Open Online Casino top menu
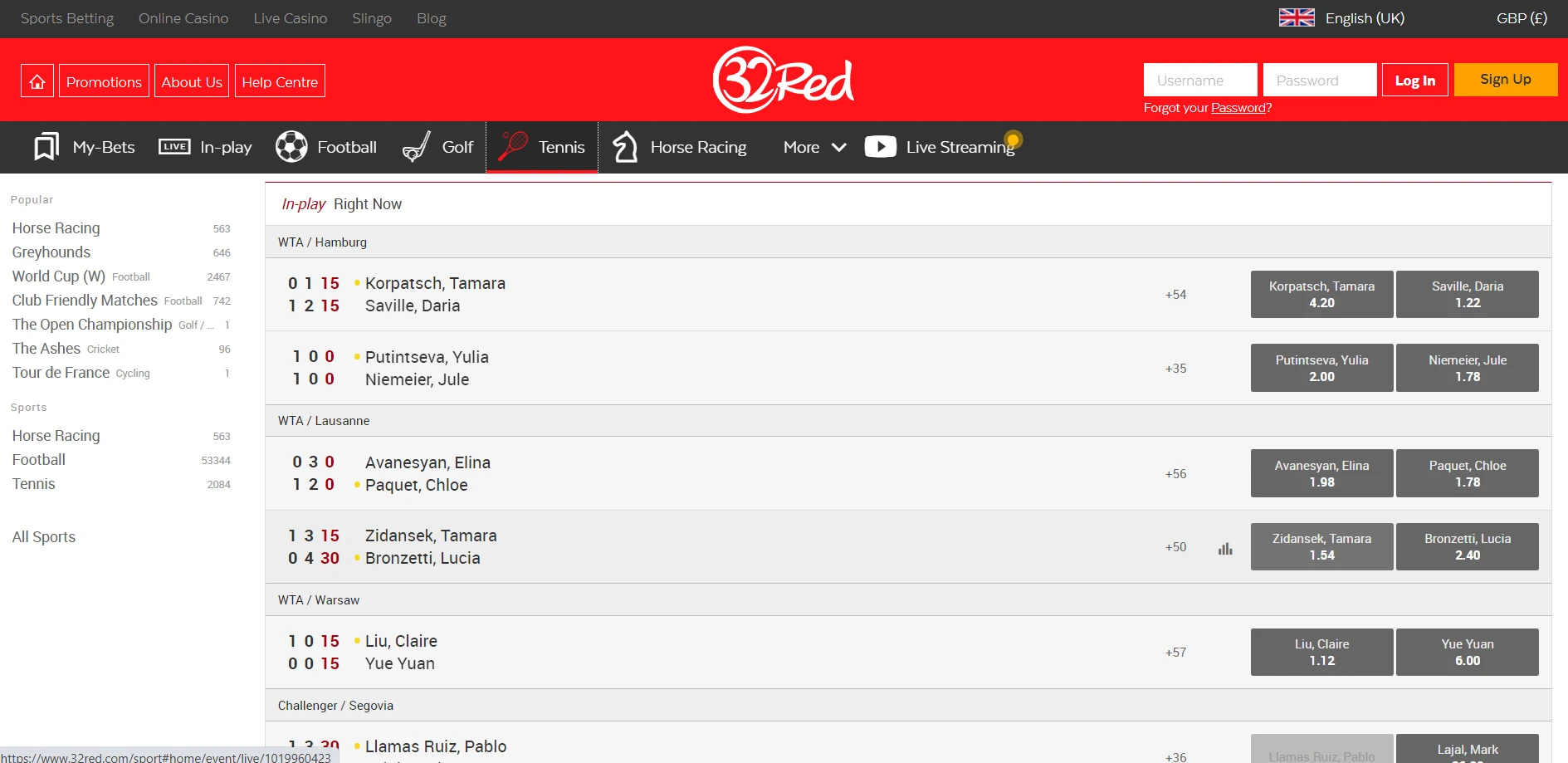The image size is (1568, 763). pos(183,18)
